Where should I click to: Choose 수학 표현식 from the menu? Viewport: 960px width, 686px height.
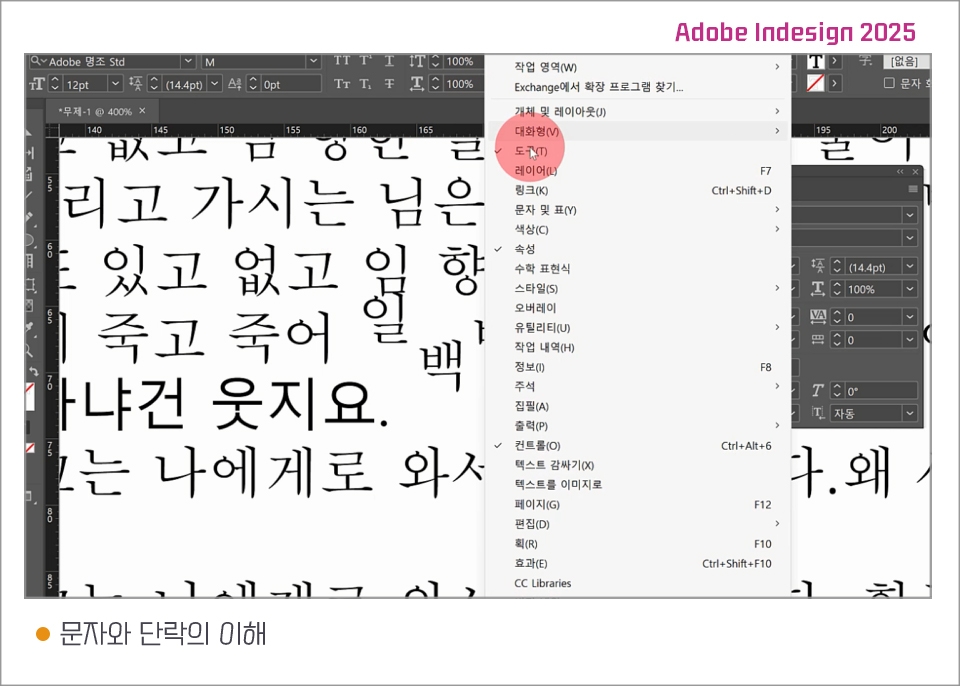[637, 268]
